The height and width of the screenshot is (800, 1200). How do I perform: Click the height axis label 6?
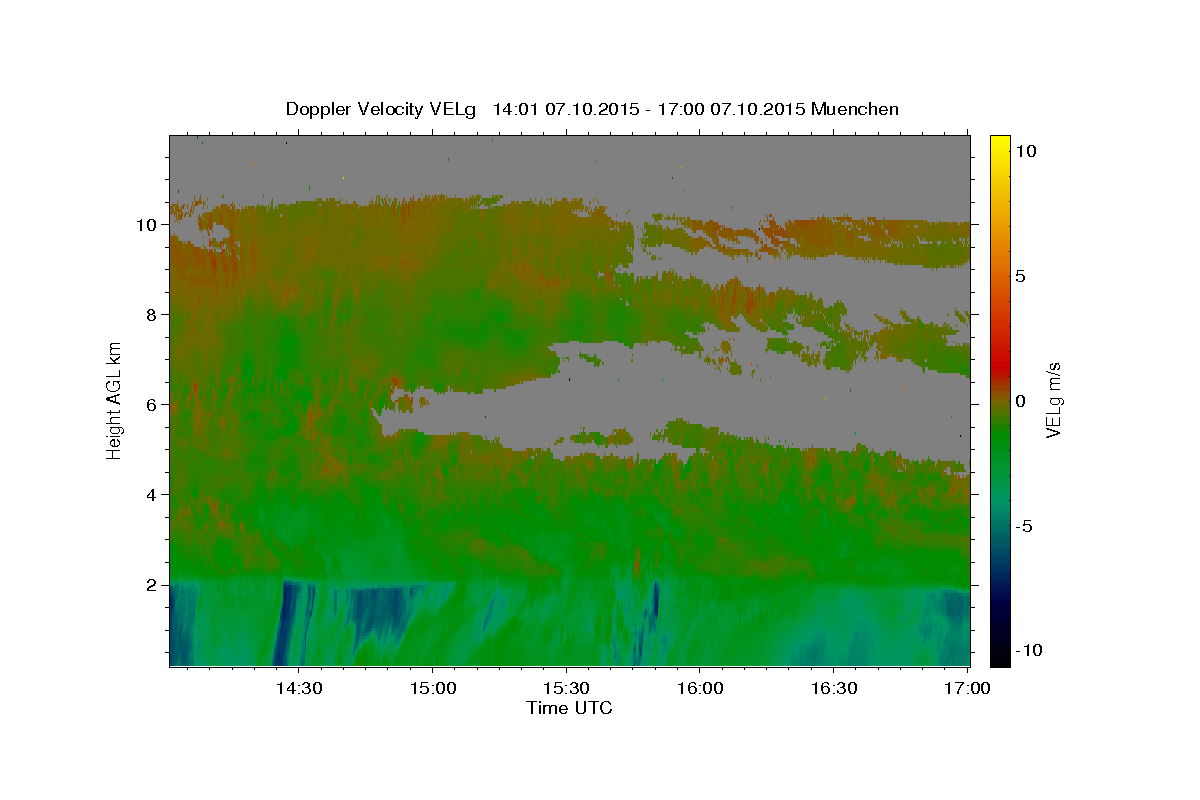(153, 405)
